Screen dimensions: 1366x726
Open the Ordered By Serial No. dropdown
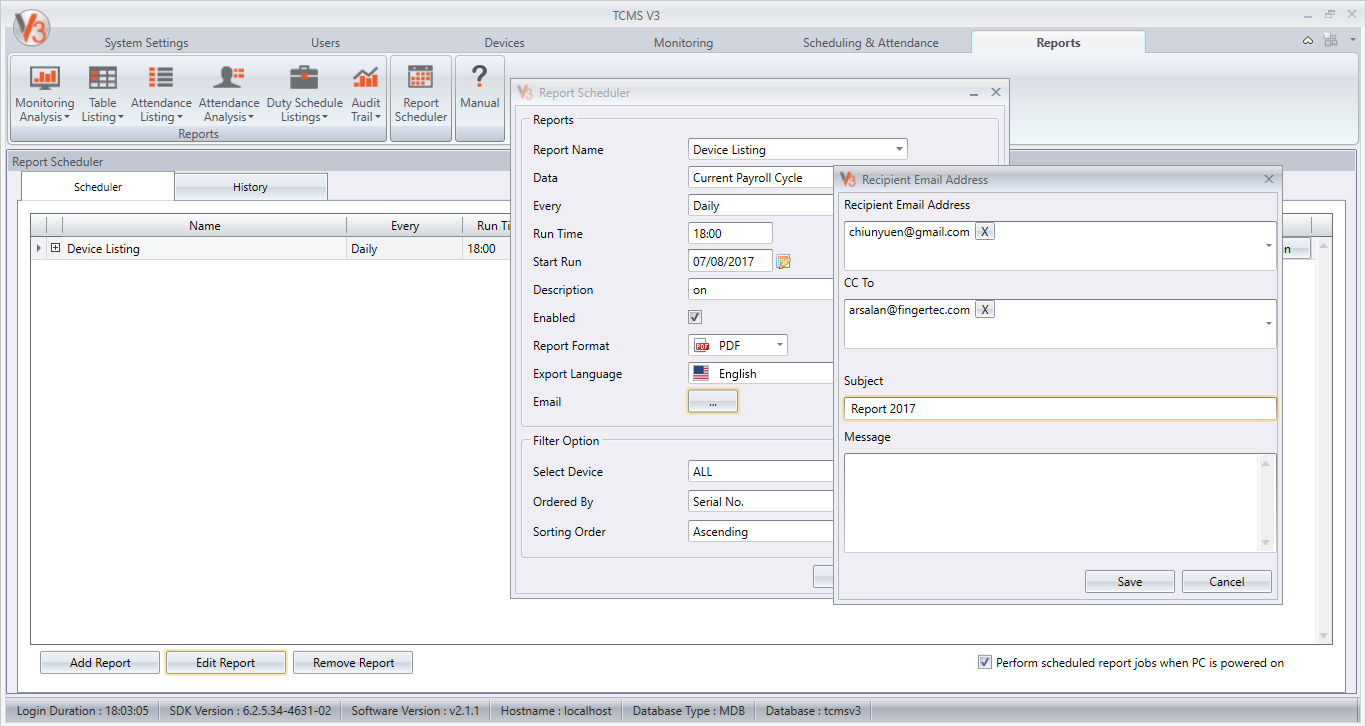(761, 502)
